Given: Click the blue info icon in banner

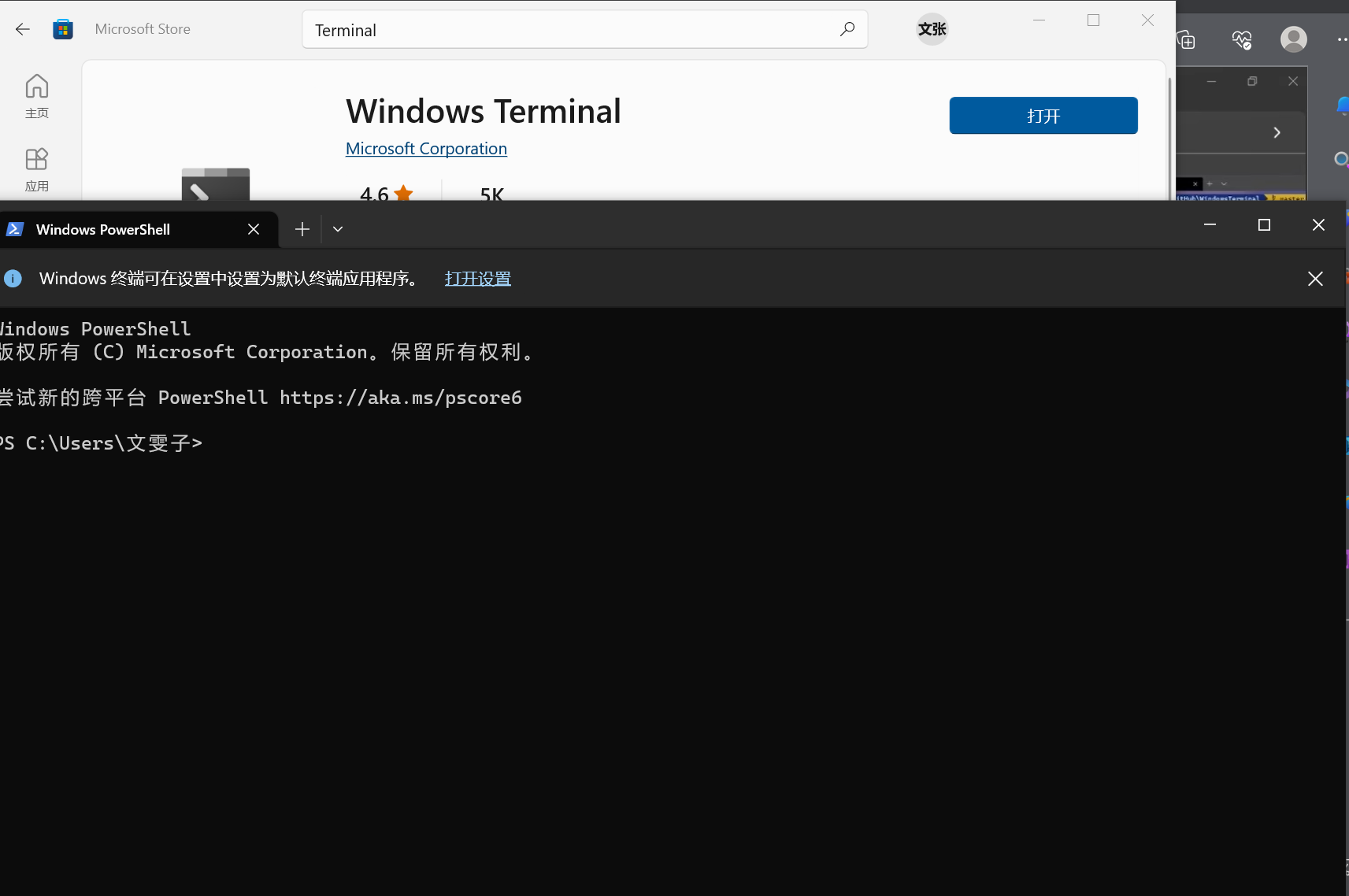Looking at the screenshot, I should [13, 279].
